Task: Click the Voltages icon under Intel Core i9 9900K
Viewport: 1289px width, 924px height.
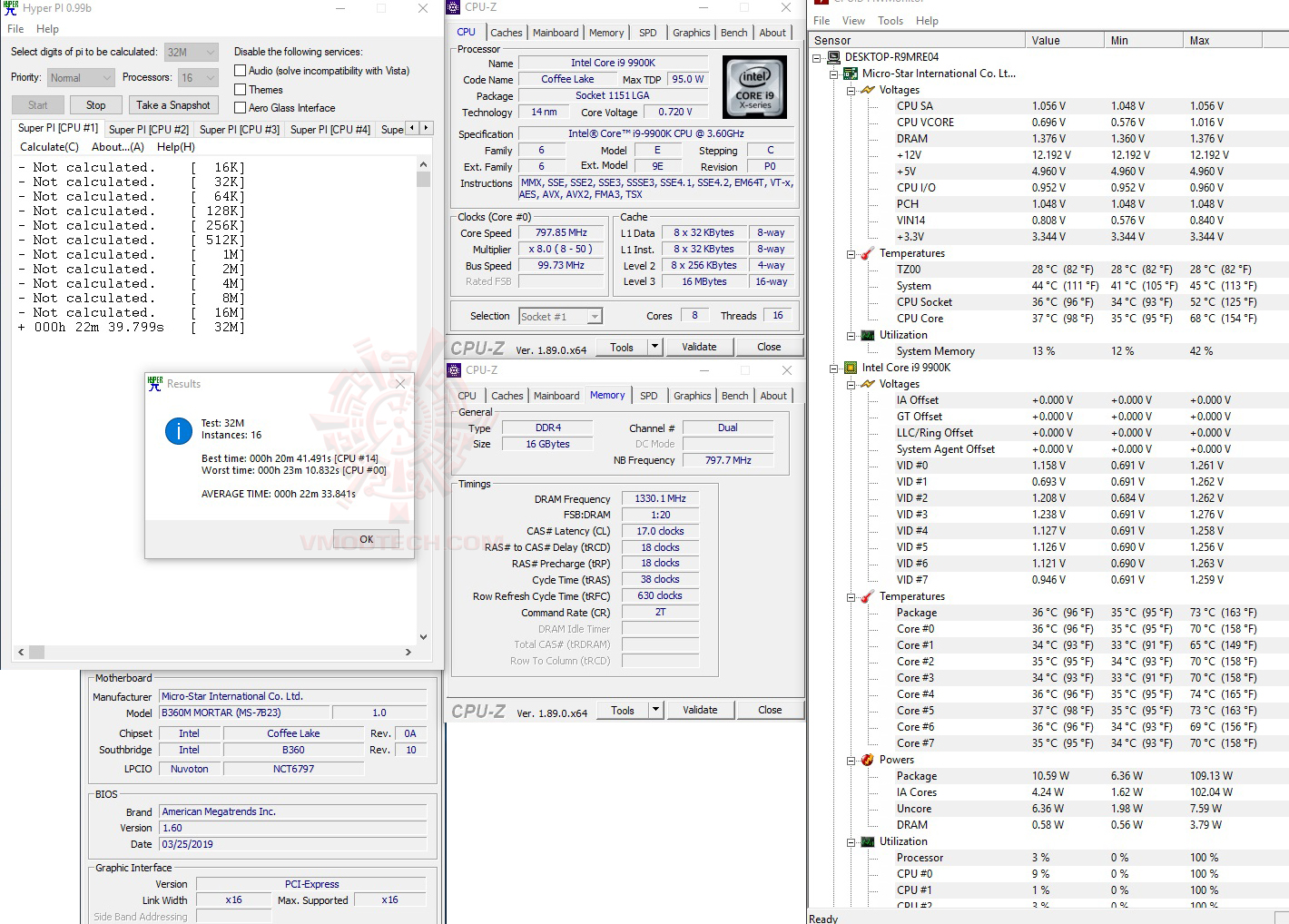Action: click(x=868, y=384)
